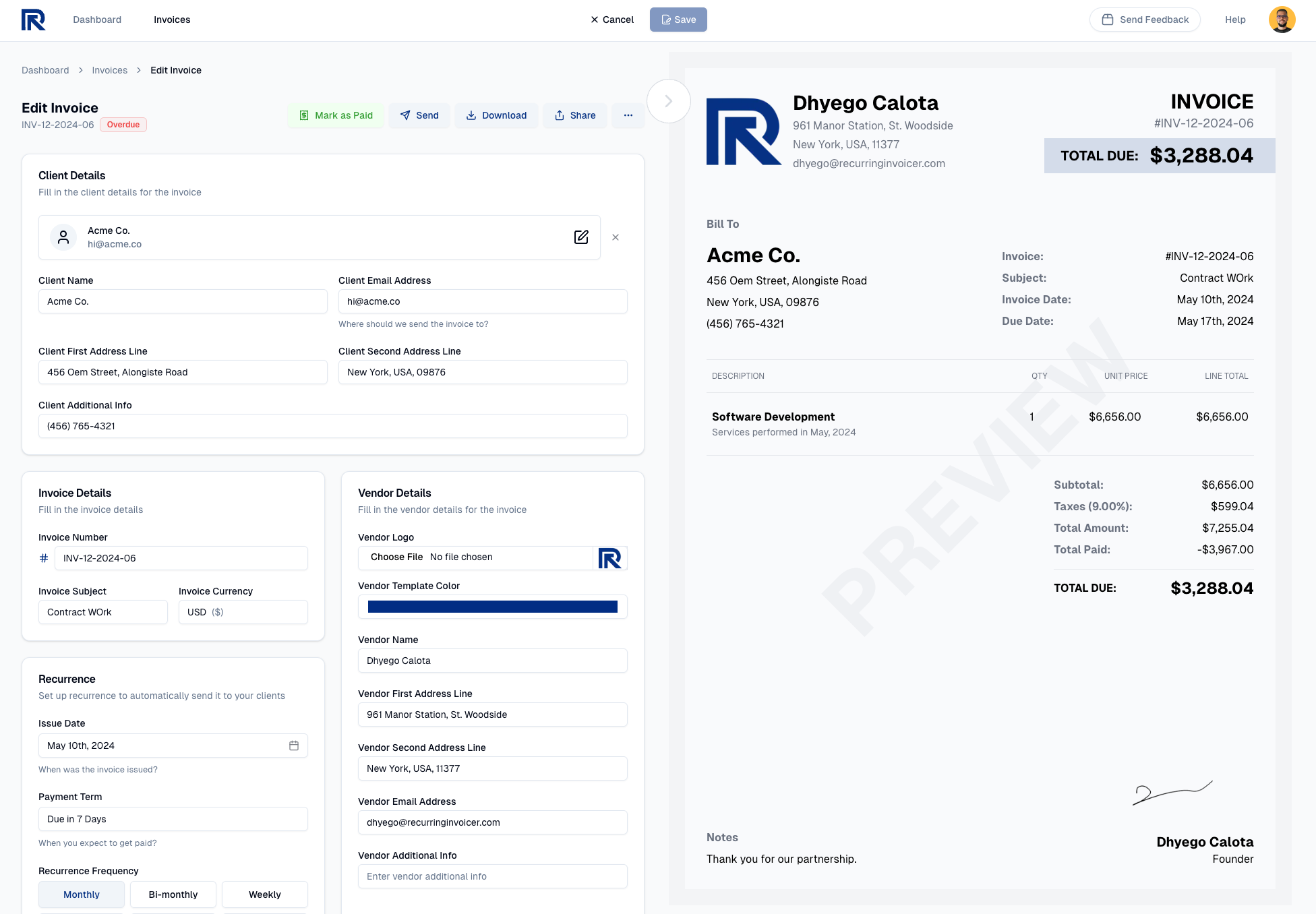The height and width of the screenshot is (914, 1316).
Task: Share the invoice
Action: [x=575, y=115]
